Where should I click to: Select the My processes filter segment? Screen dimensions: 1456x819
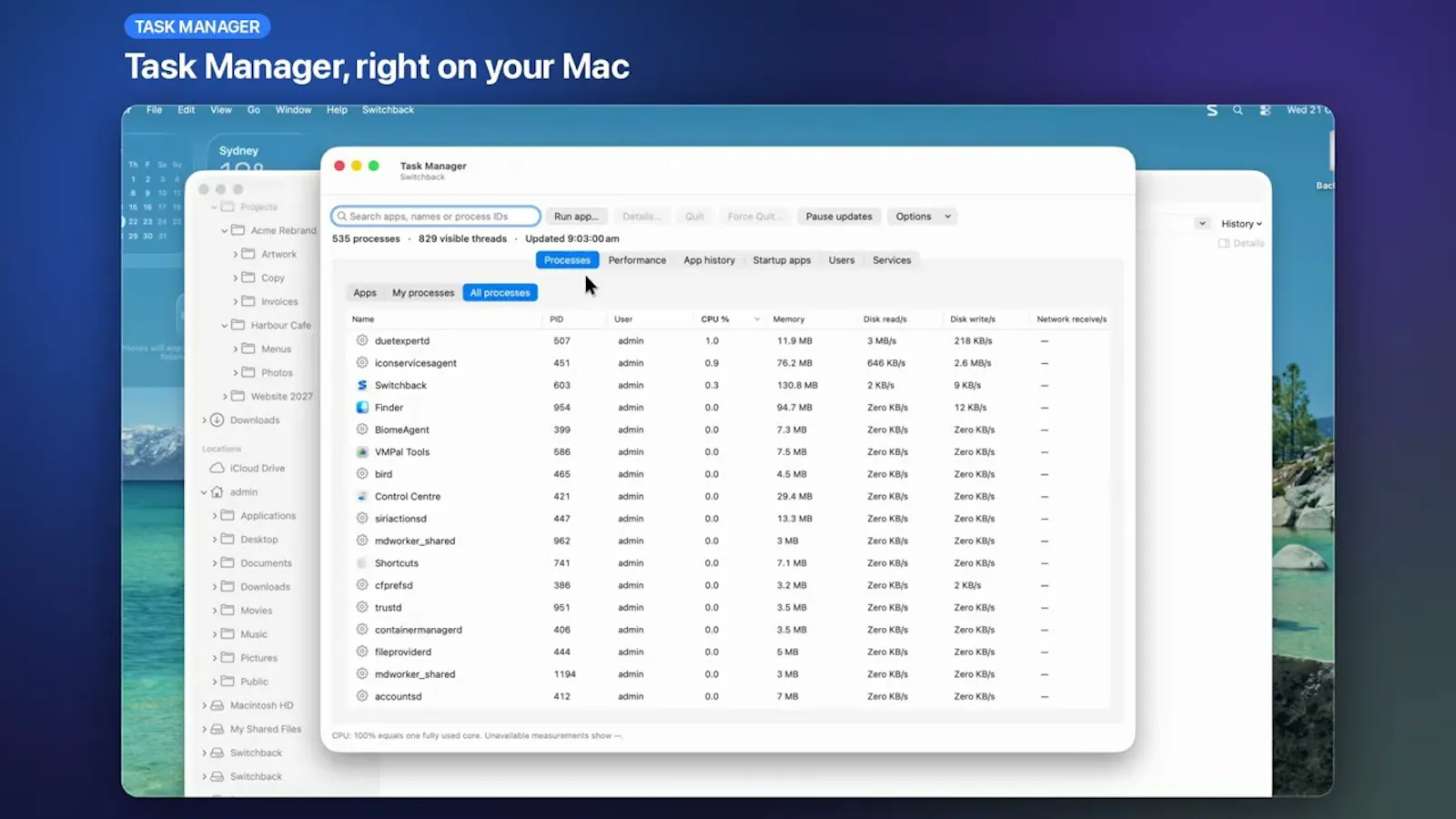click(423, 293)
